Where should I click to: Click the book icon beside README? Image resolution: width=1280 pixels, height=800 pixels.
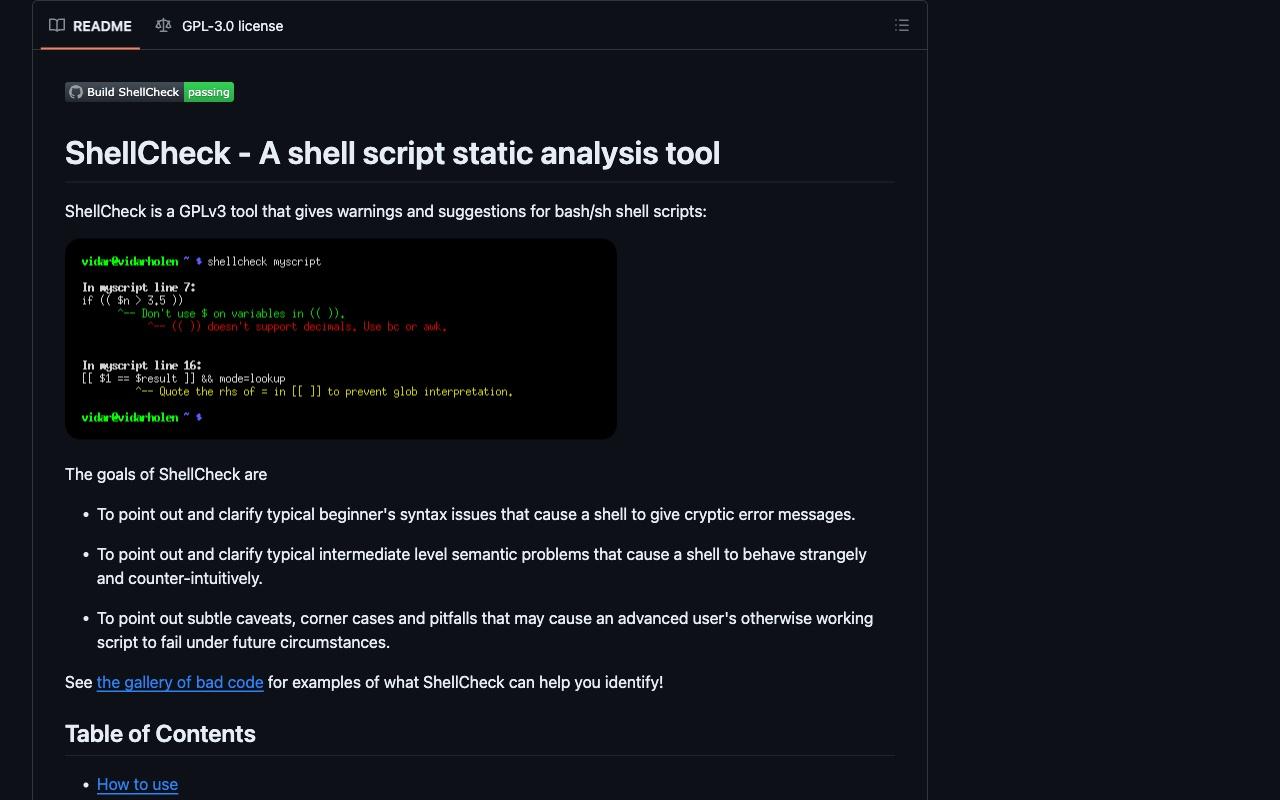pos(57,26)
